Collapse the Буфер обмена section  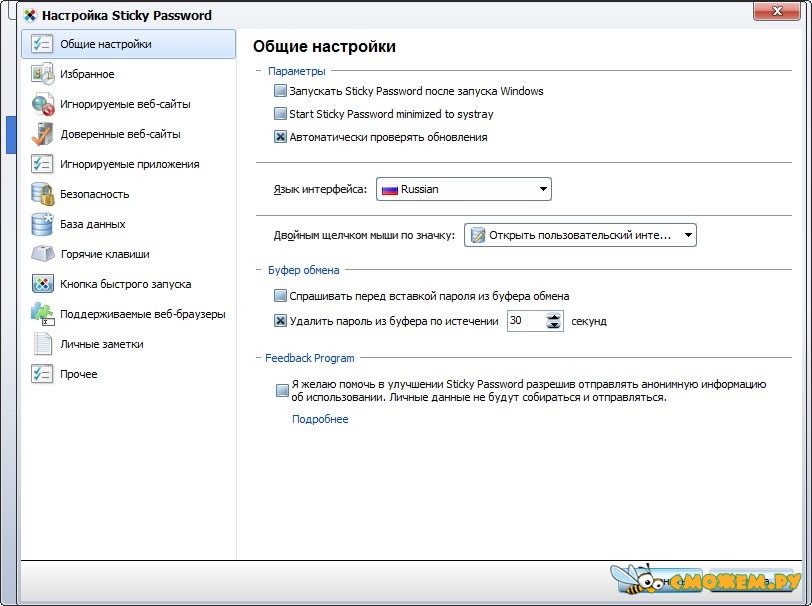pos(259,270)
